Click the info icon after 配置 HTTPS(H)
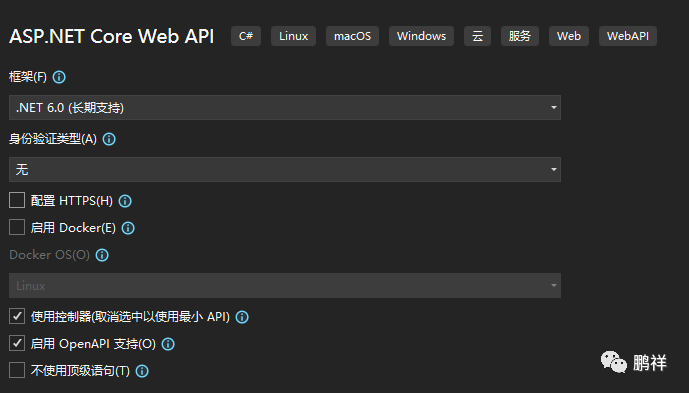Image resolution: width=689 pixels, height=393 pixels. tap(125, 201)
